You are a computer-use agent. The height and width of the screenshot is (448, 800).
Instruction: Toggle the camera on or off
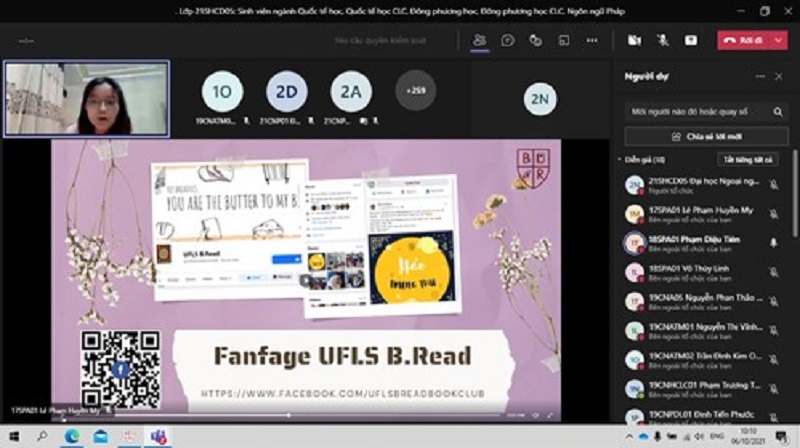pyautogui.click(x=634, y=40)
